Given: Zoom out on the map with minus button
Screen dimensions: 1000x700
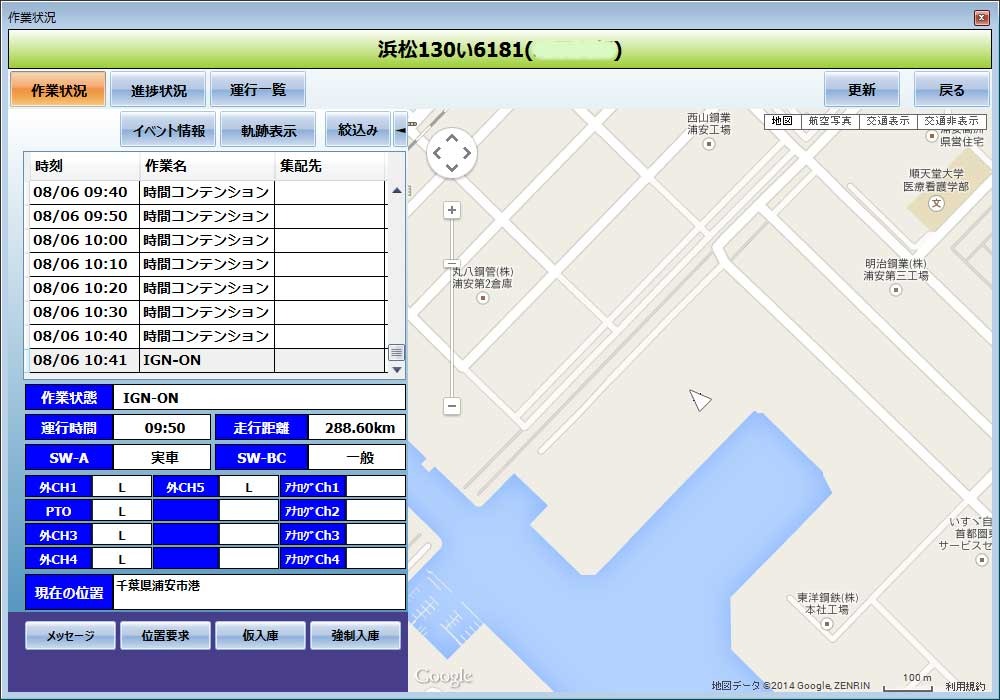Looking at the screenshot, I should pos(452,406).
